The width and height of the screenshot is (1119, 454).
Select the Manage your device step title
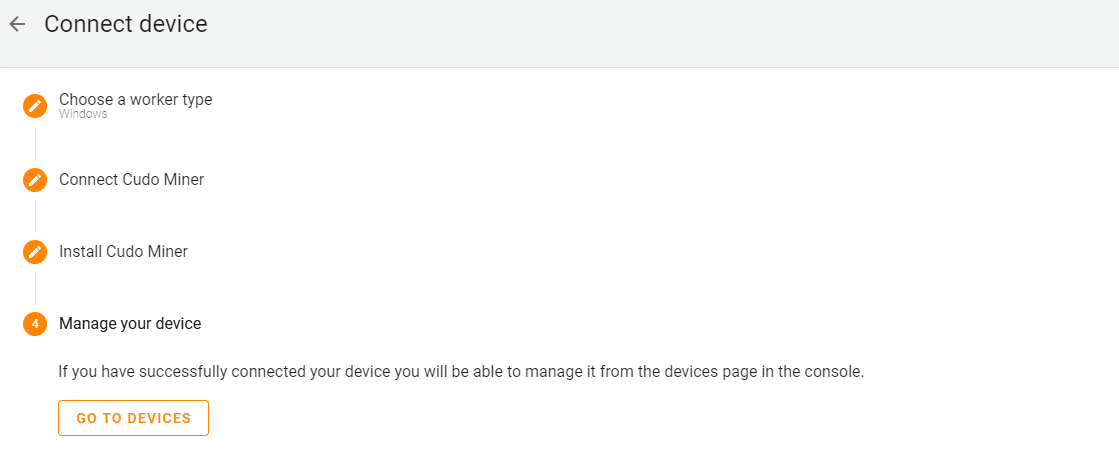tap(130, 323)
